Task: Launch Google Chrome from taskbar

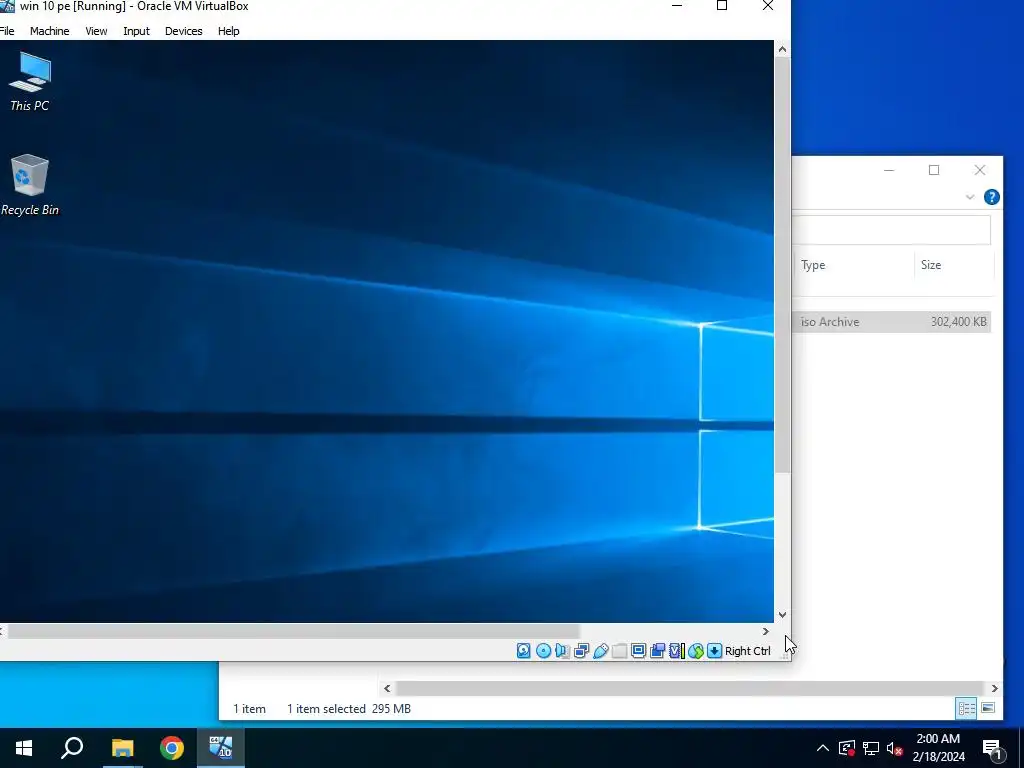Action: pos(172,748)
